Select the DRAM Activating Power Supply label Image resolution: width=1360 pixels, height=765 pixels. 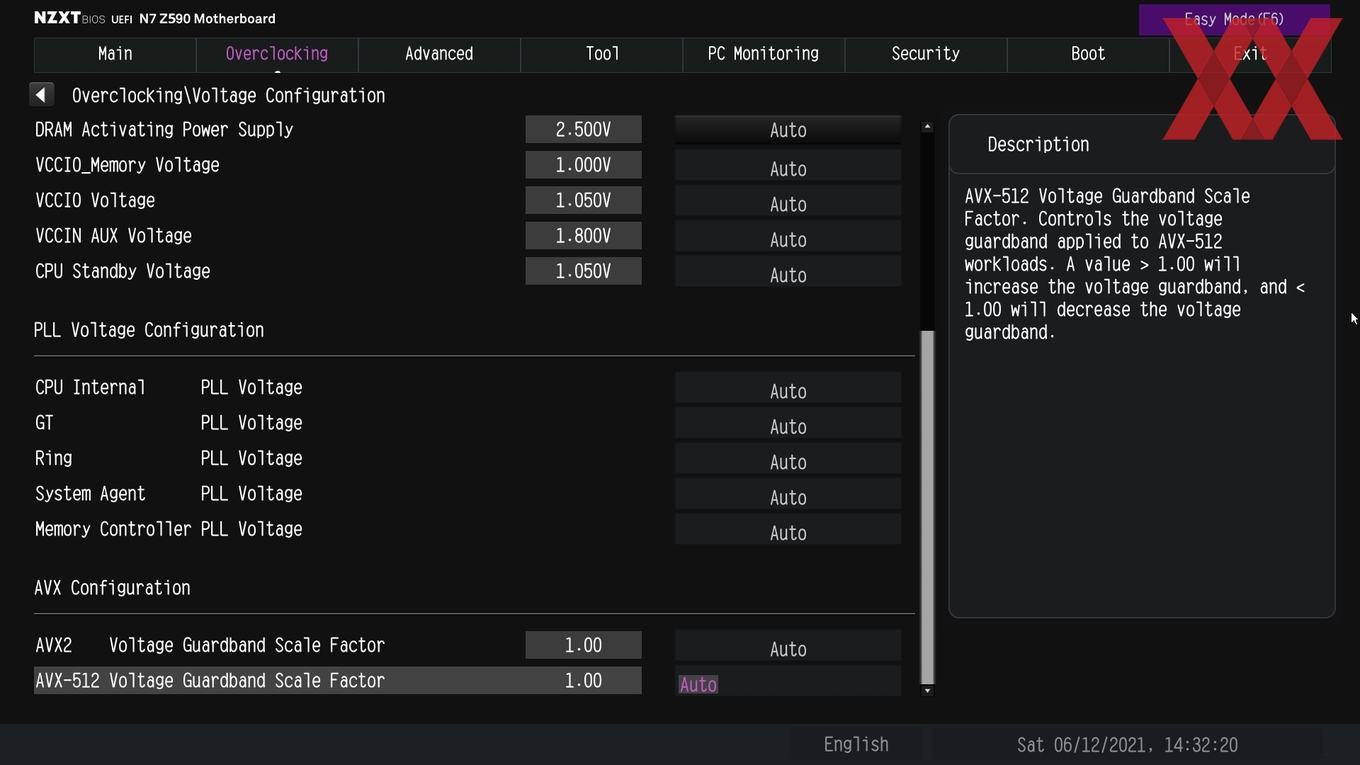[x=164, y=130]
